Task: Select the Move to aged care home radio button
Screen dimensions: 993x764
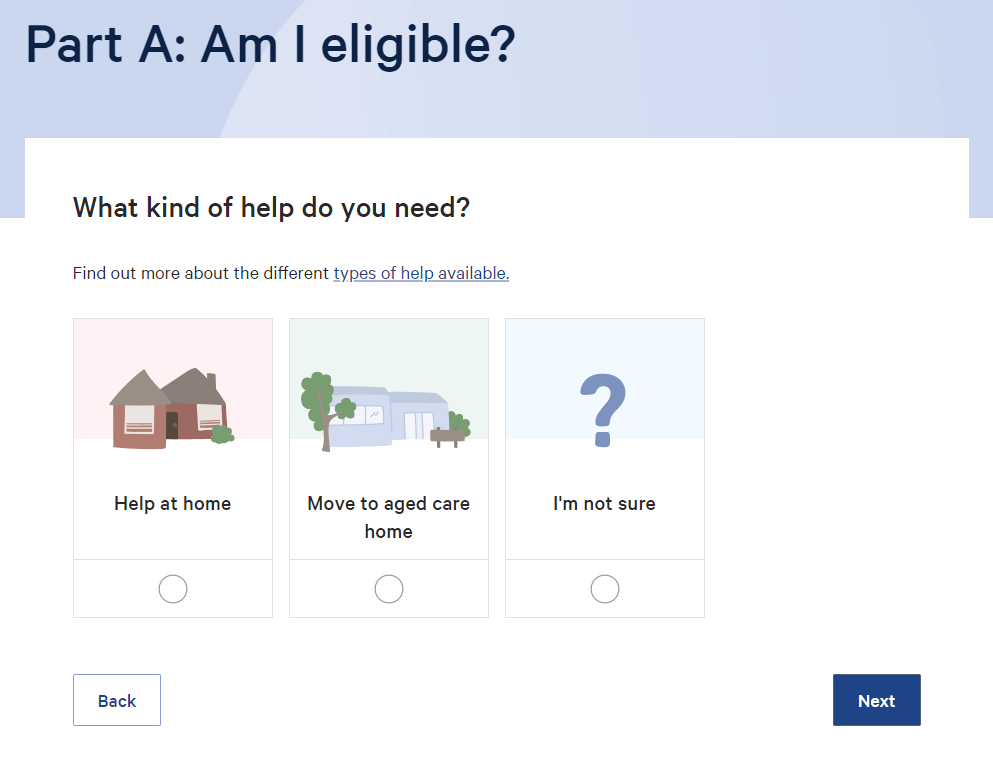Action: click(389, 589)
